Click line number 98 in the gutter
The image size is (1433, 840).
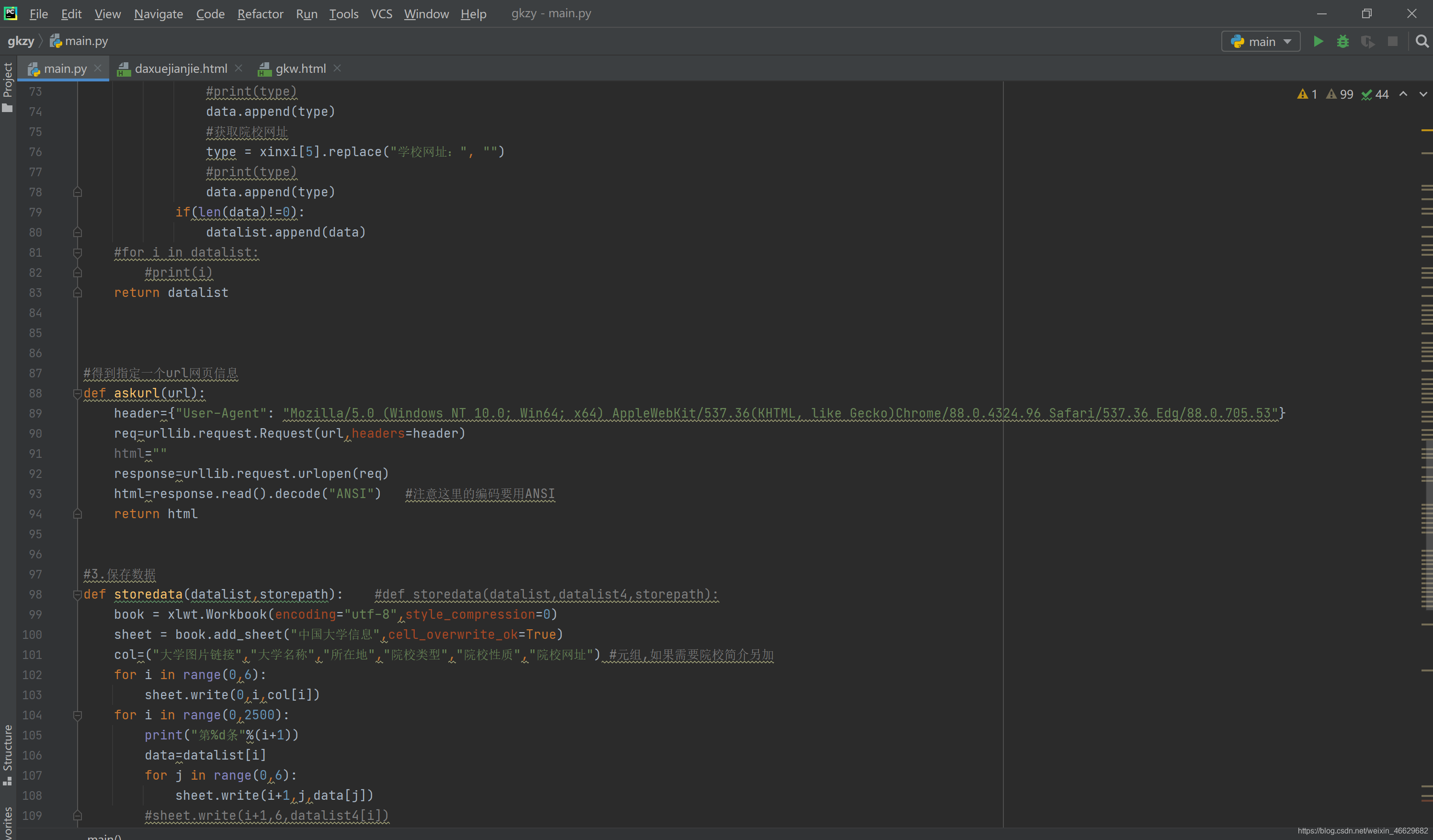pos(35,594)
